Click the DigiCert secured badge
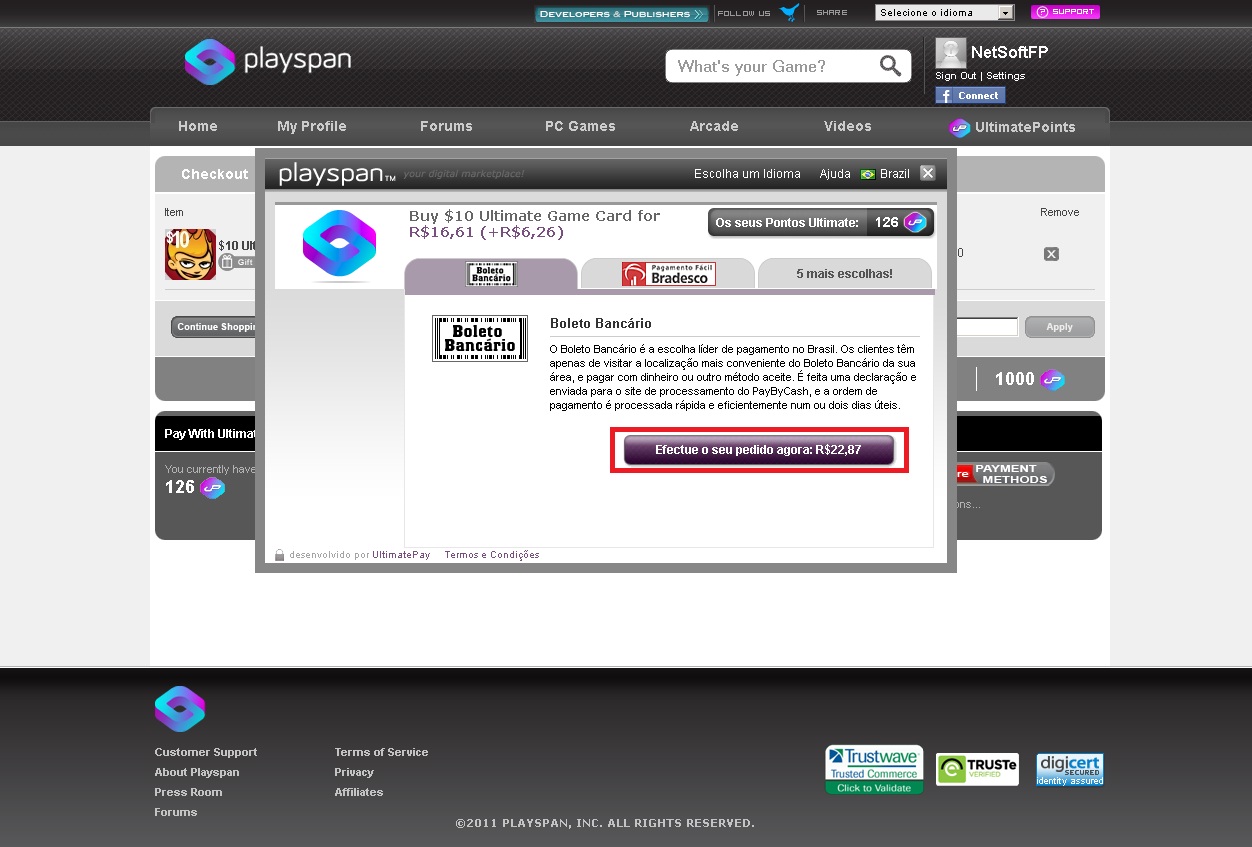 pos(1070,769)
